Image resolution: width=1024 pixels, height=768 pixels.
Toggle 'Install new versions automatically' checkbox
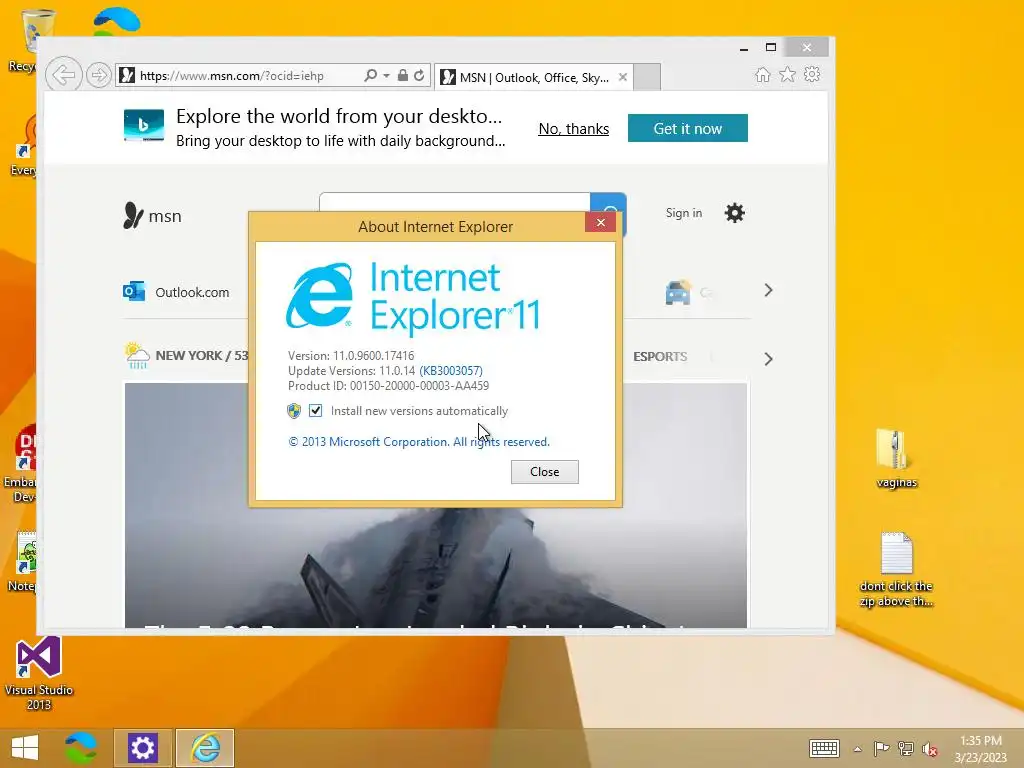[315, 410]
